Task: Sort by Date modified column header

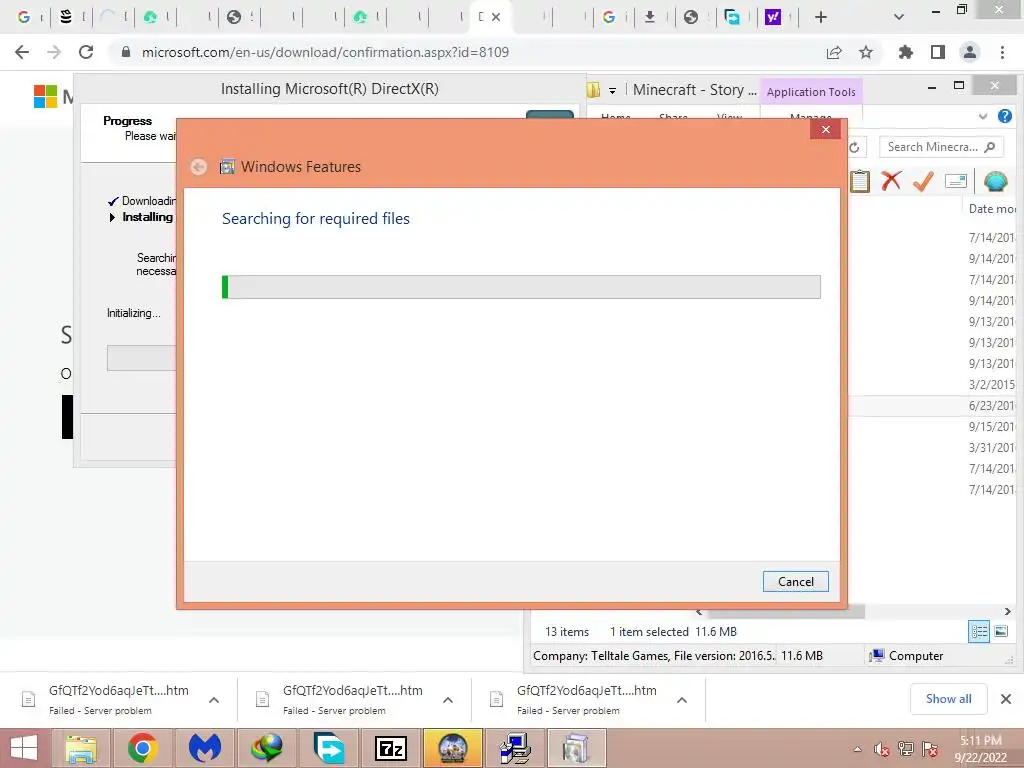Action: coord(991,208)
